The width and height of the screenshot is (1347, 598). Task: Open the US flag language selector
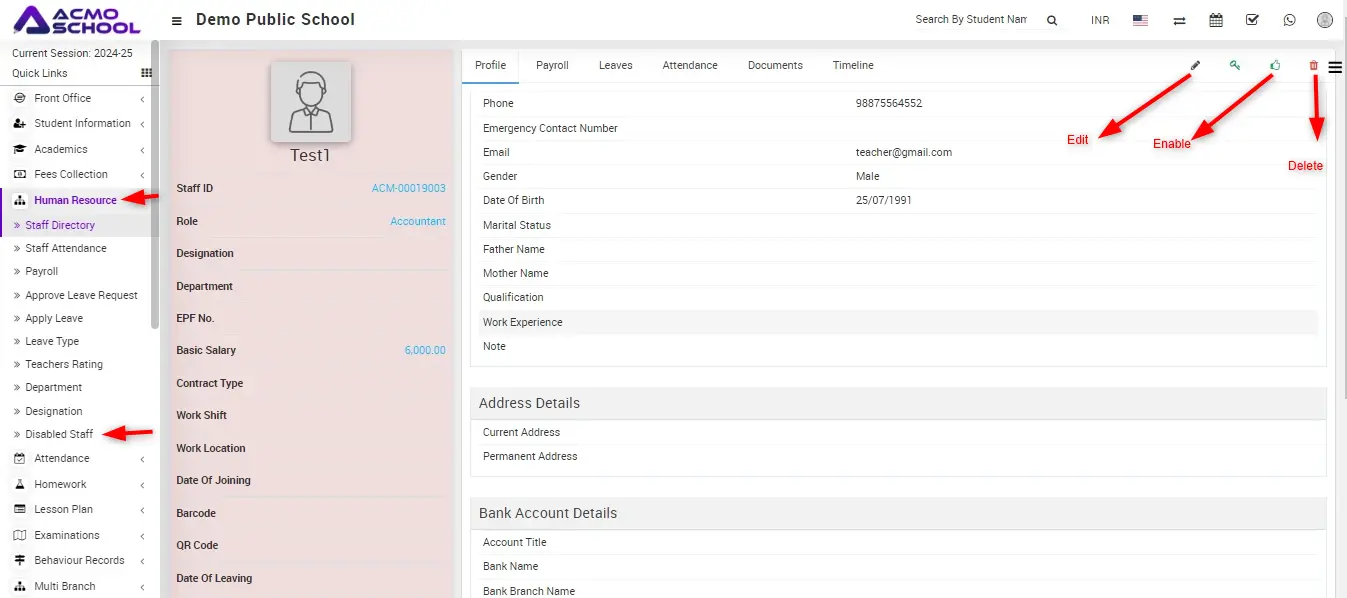tap(1140, 20)
